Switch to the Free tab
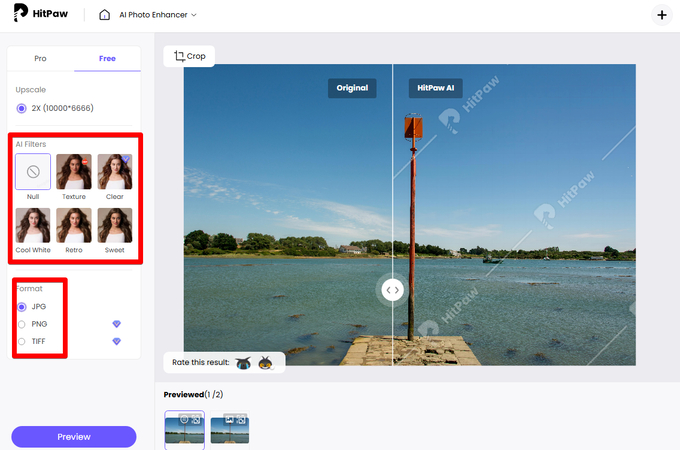Image resolution: width=680 pixels, height=450 pixels. coord(107,59)
